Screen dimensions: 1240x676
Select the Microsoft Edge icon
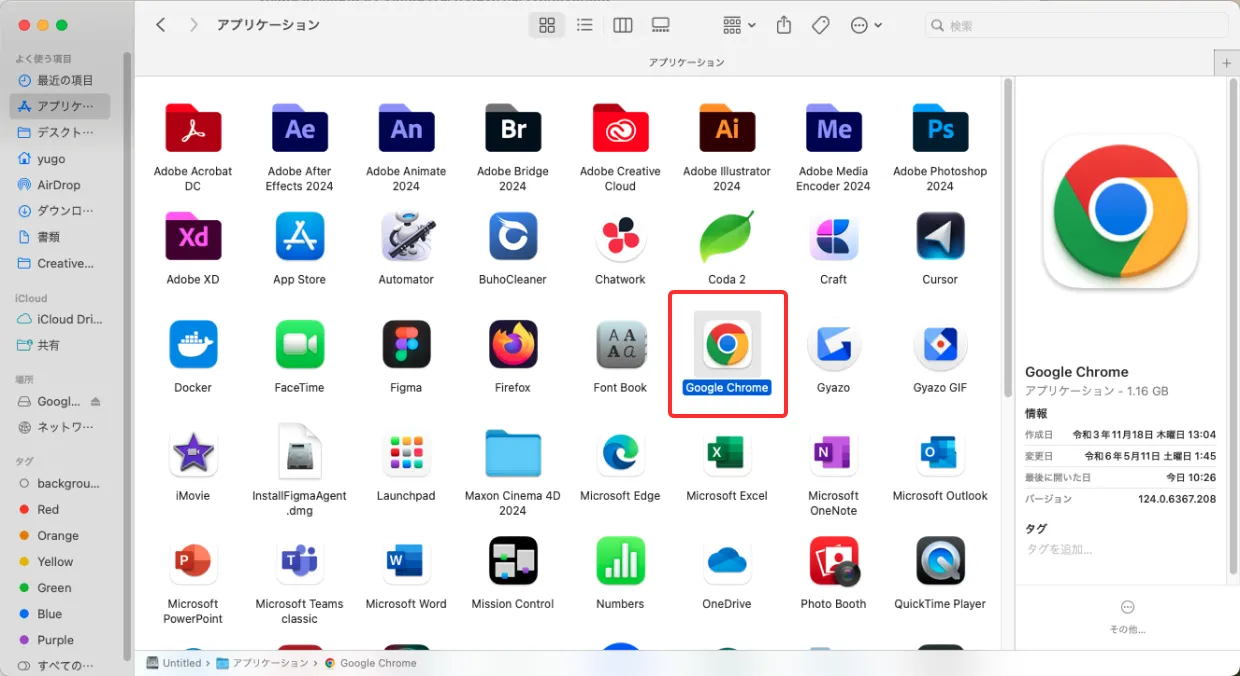[620, 453]
